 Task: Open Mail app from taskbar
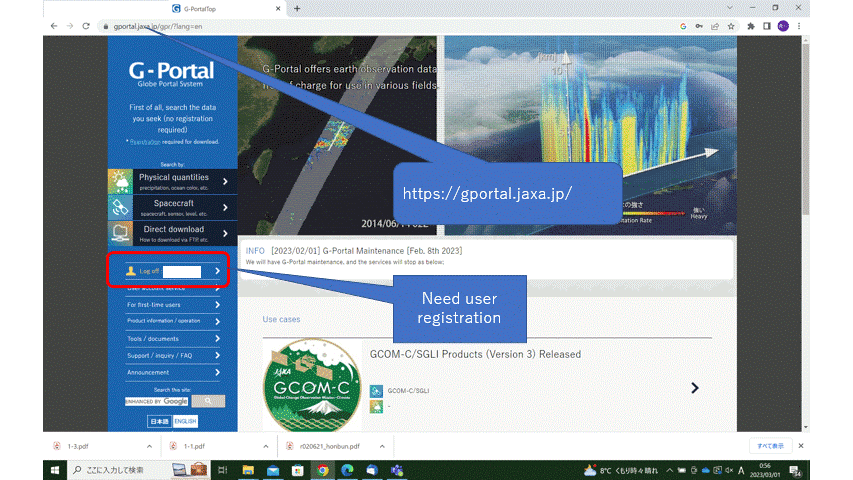tap(273, 470)
